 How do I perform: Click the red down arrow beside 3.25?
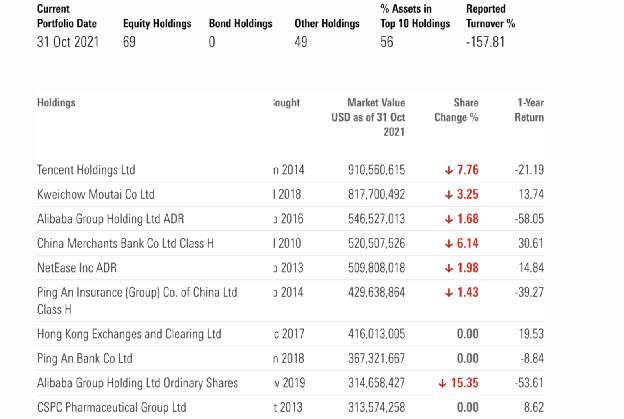pyautogui.click(x=449, y=194)
